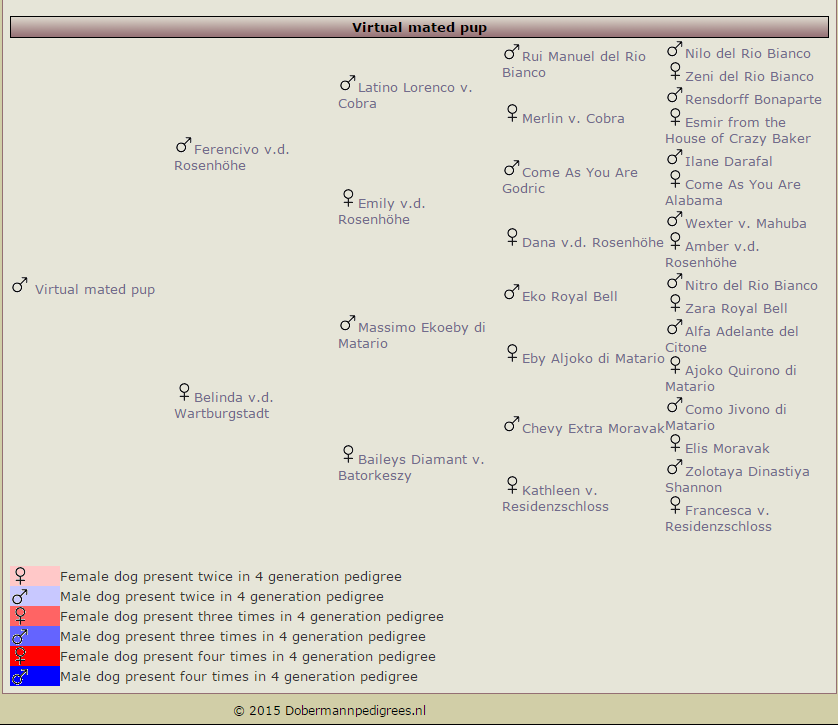This screenshot has width=838, height=725.
Task: Click male symbol beside Ferencivo v.d. Rosenhöhe
Action: point(183,145)
